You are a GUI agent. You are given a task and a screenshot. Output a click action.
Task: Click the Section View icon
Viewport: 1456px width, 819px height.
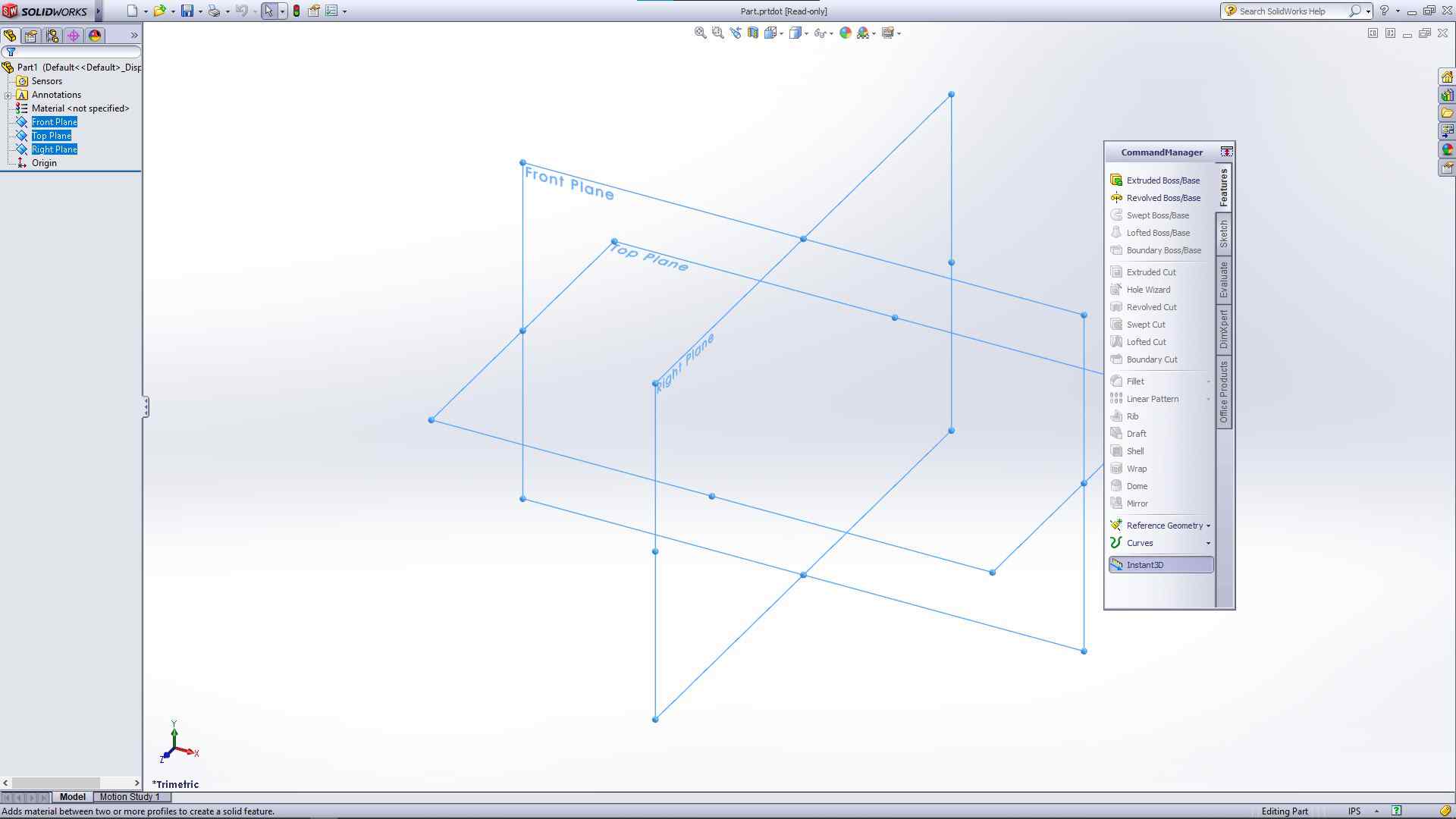(x=753, y=33)
